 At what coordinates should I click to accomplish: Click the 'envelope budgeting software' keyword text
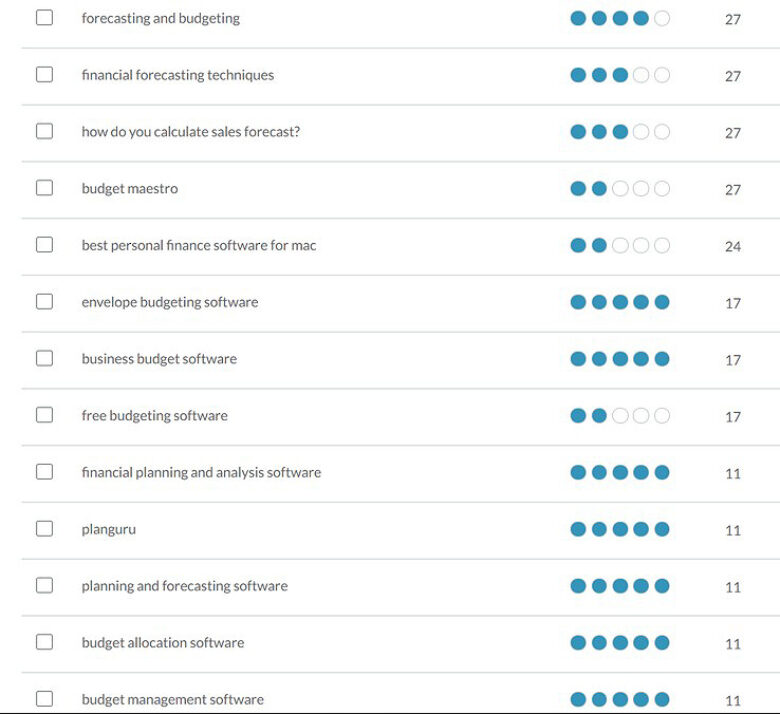point(170,303)
